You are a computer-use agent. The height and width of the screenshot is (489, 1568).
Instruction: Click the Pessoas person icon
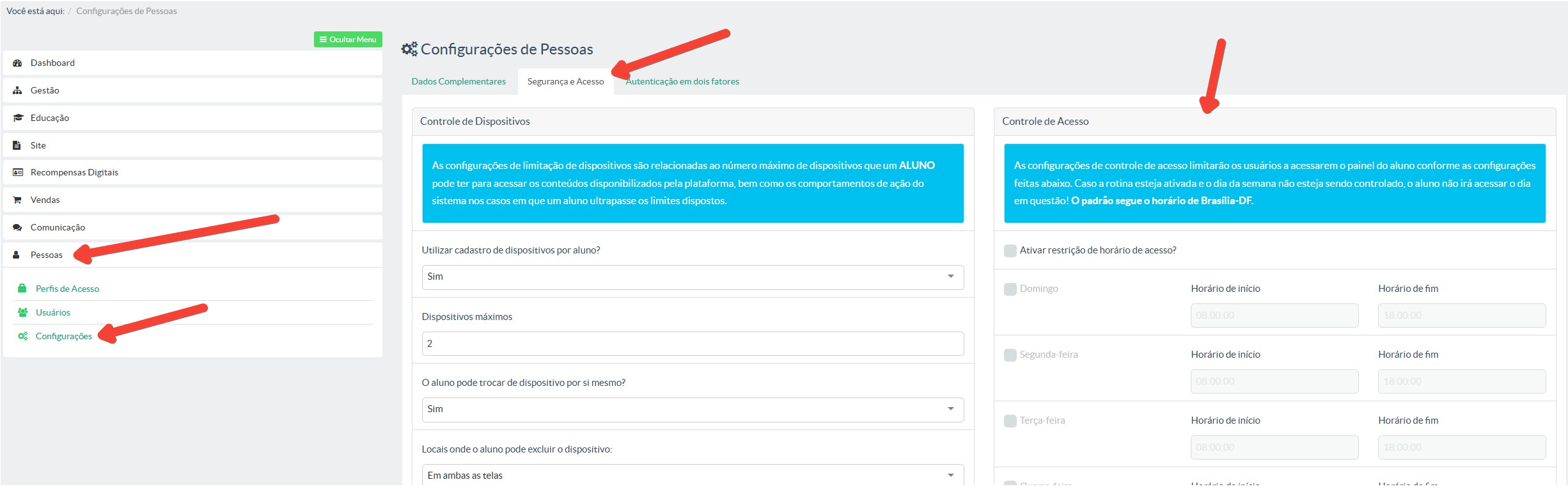16,255
